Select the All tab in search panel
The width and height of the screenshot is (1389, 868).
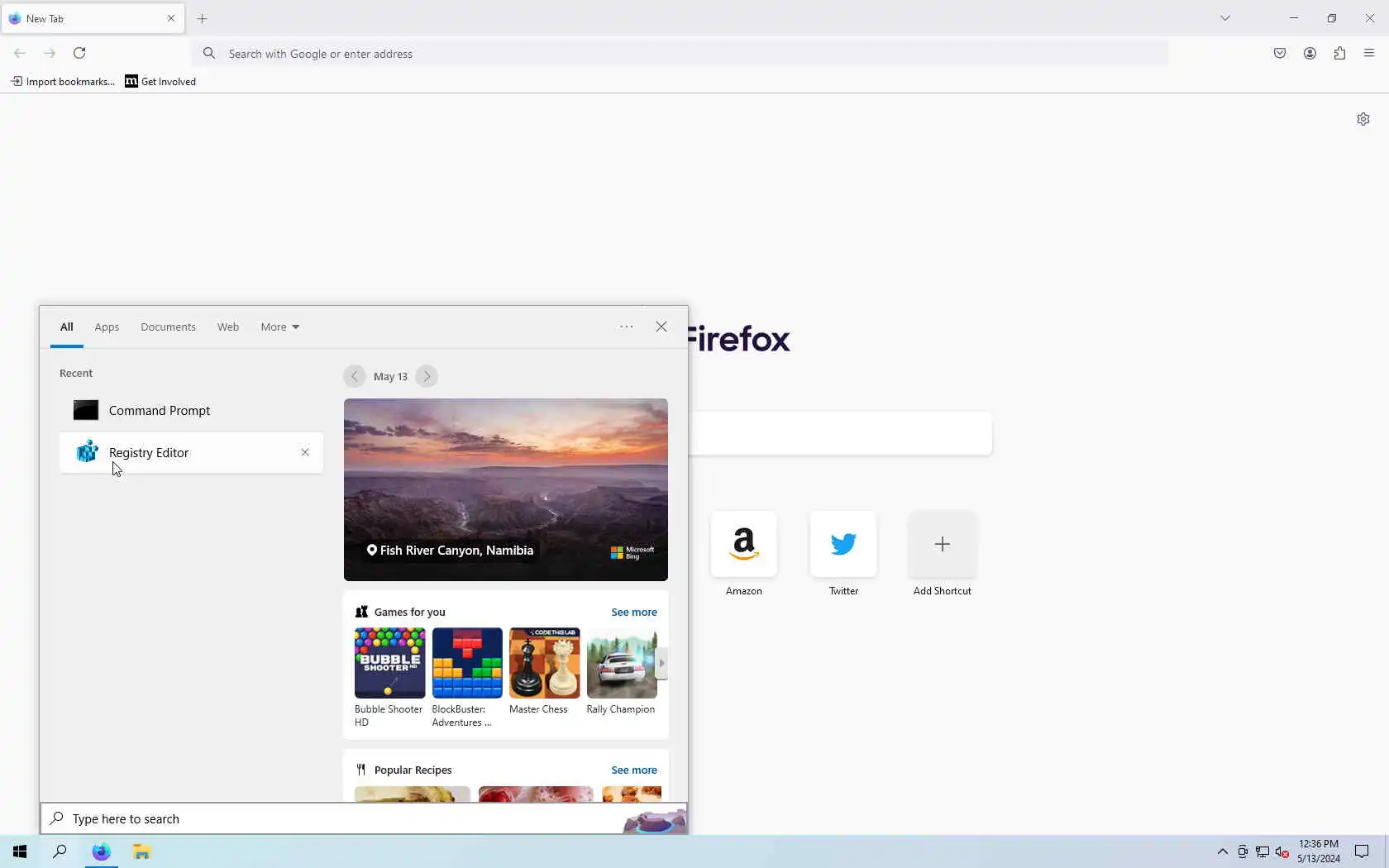point(67,327)
